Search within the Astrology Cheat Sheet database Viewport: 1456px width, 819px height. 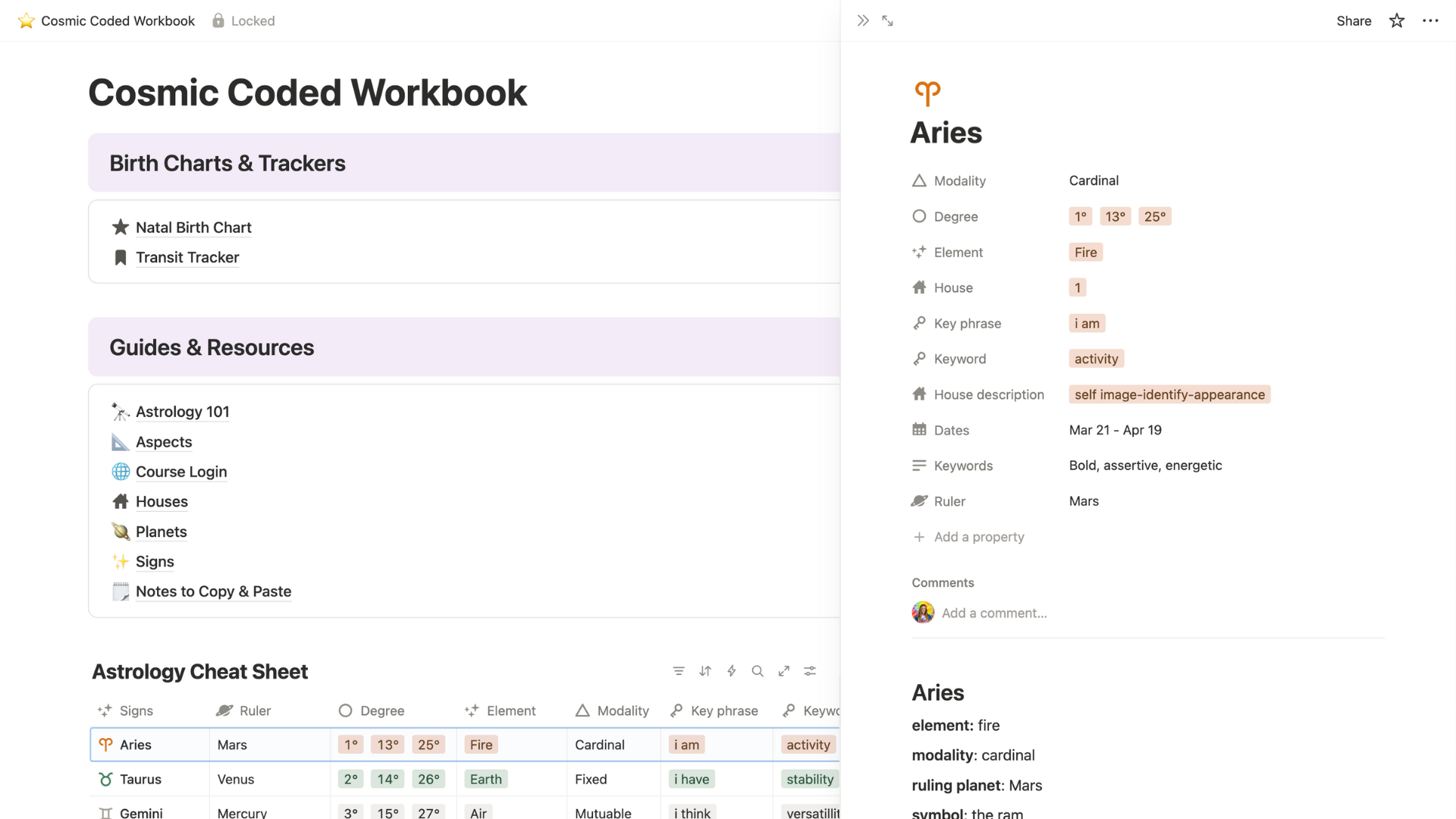click(758, 671)
